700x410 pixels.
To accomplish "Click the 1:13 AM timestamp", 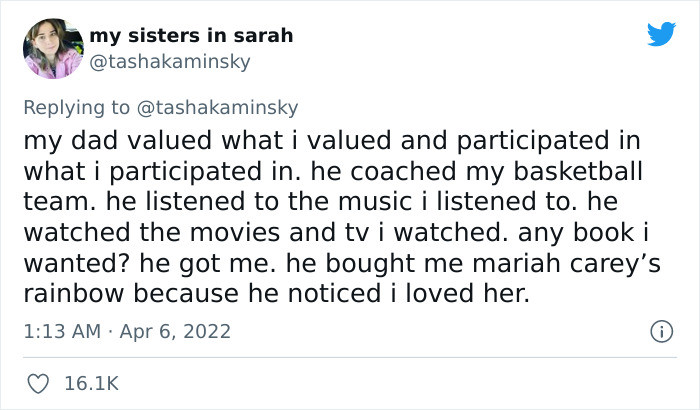I will point(60,330).
